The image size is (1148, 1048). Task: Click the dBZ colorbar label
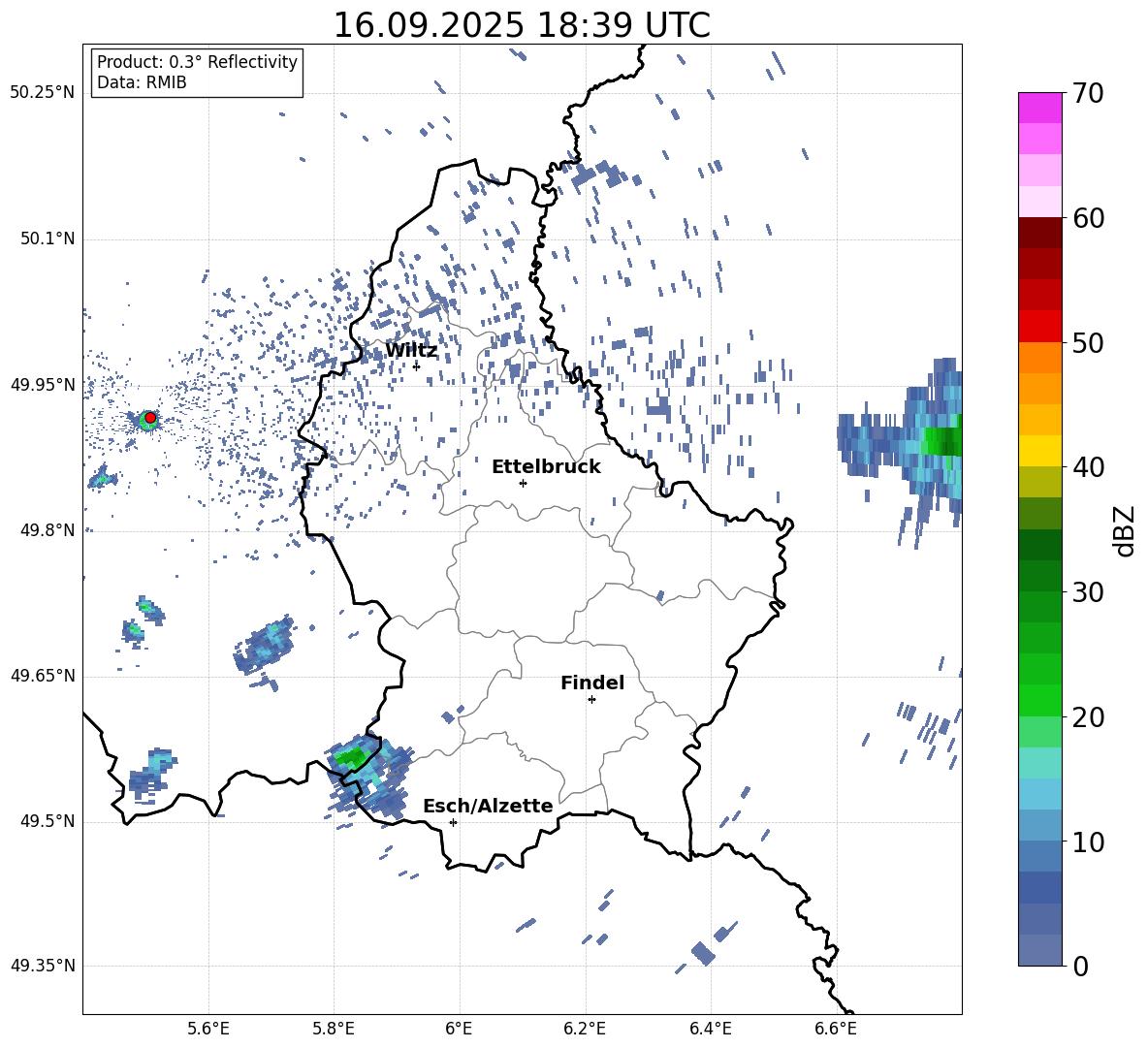pos(1126,530)
